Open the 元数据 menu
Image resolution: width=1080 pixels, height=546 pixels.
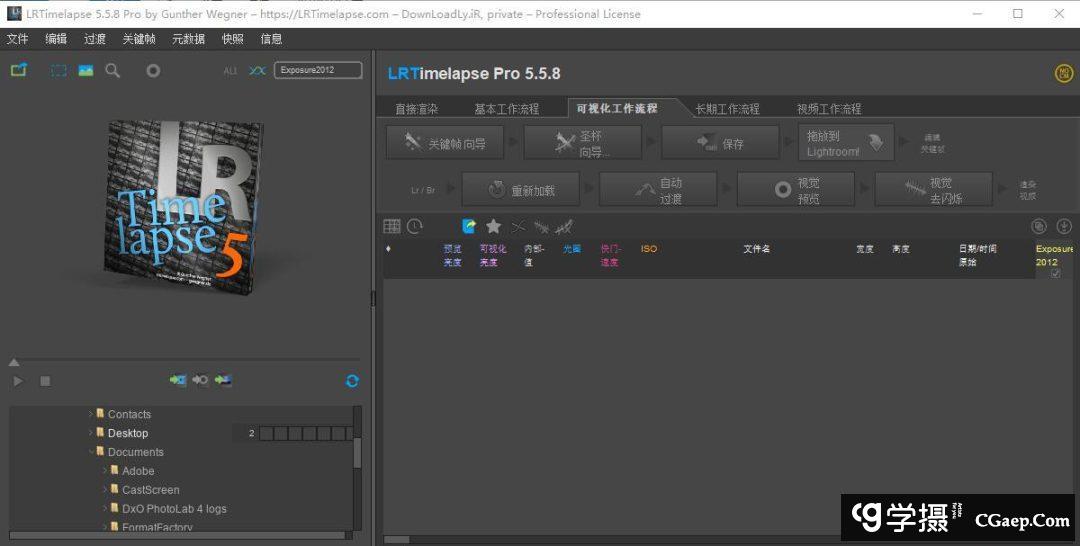tap(189, 39)
